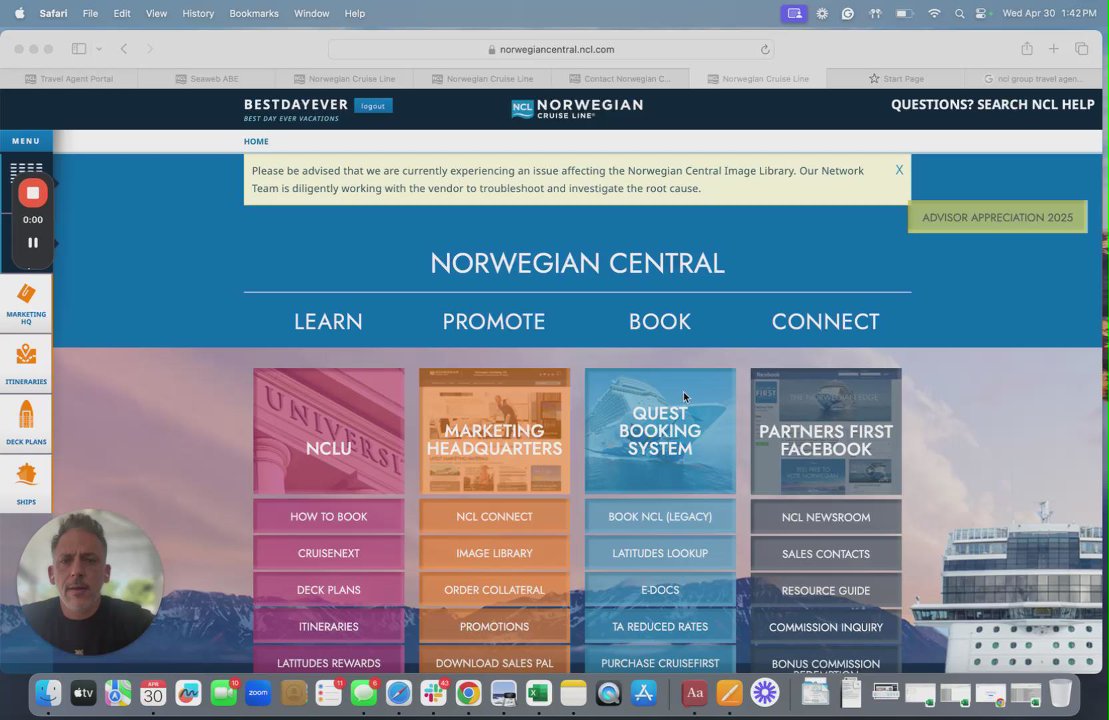
Task: Launch Excel from the Dock
Action: (x=538, y=693)
